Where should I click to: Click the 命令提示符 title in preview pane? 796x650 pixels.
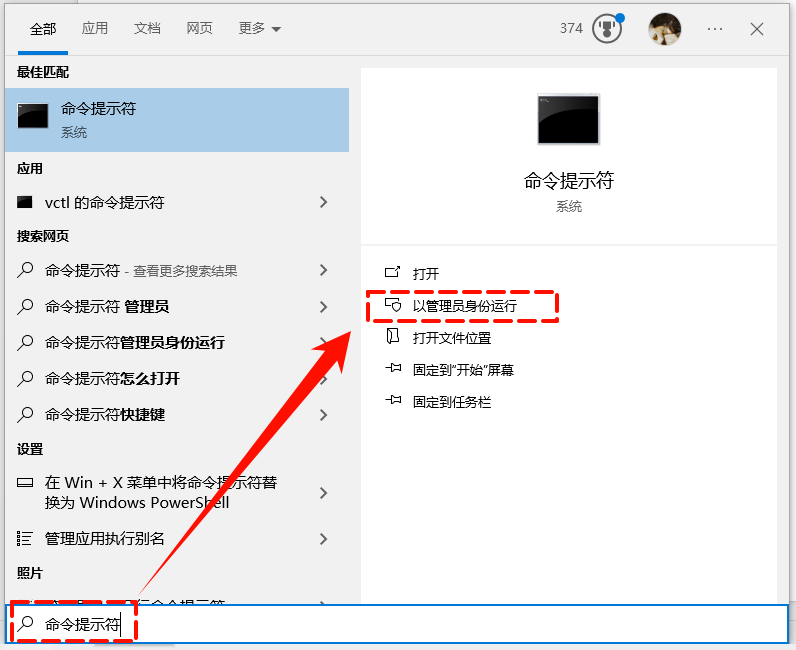569,180
